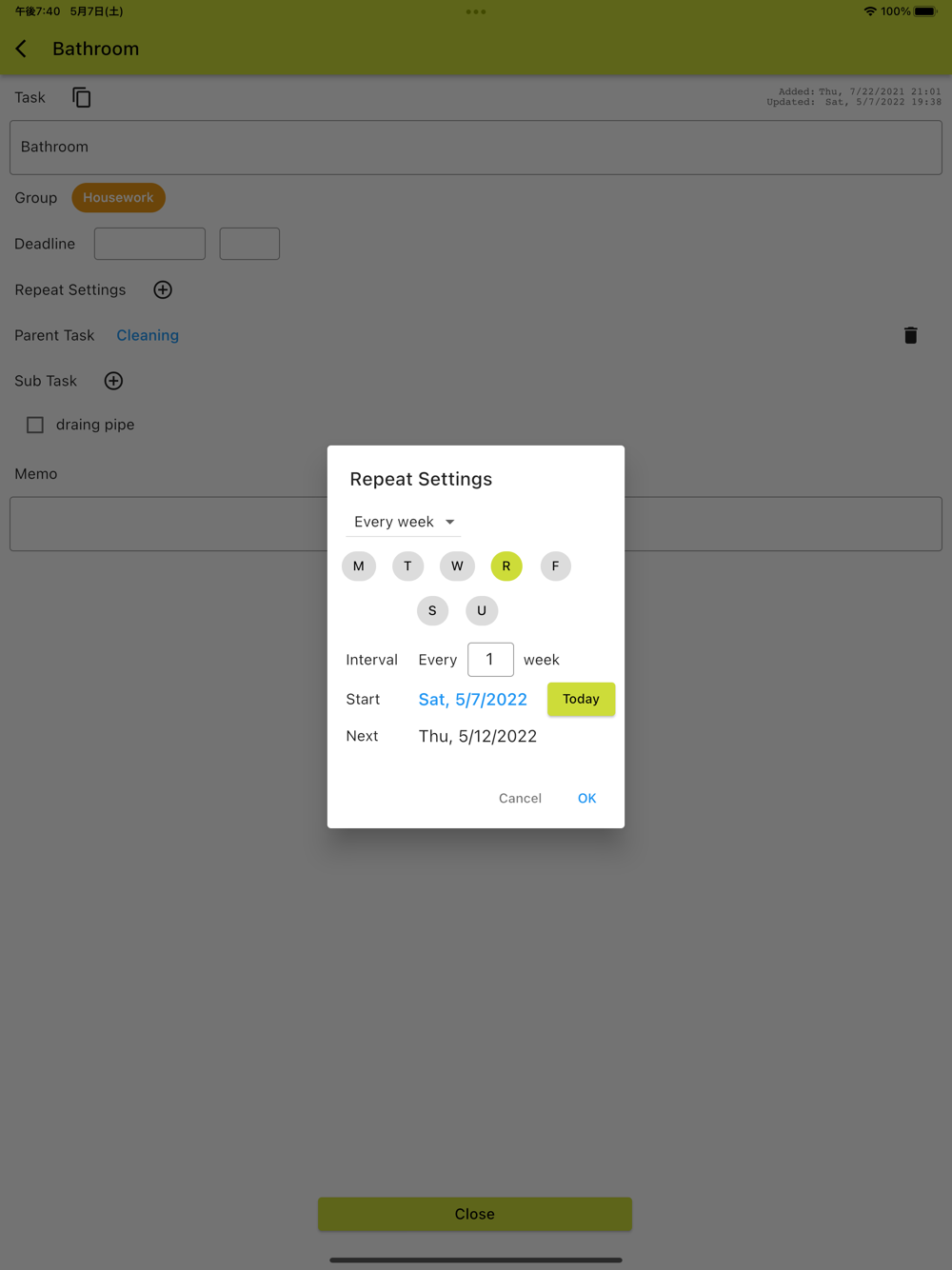Select the Housework group tag
The height and width of the screenshot is (1270, 952).
coord(118,197)
